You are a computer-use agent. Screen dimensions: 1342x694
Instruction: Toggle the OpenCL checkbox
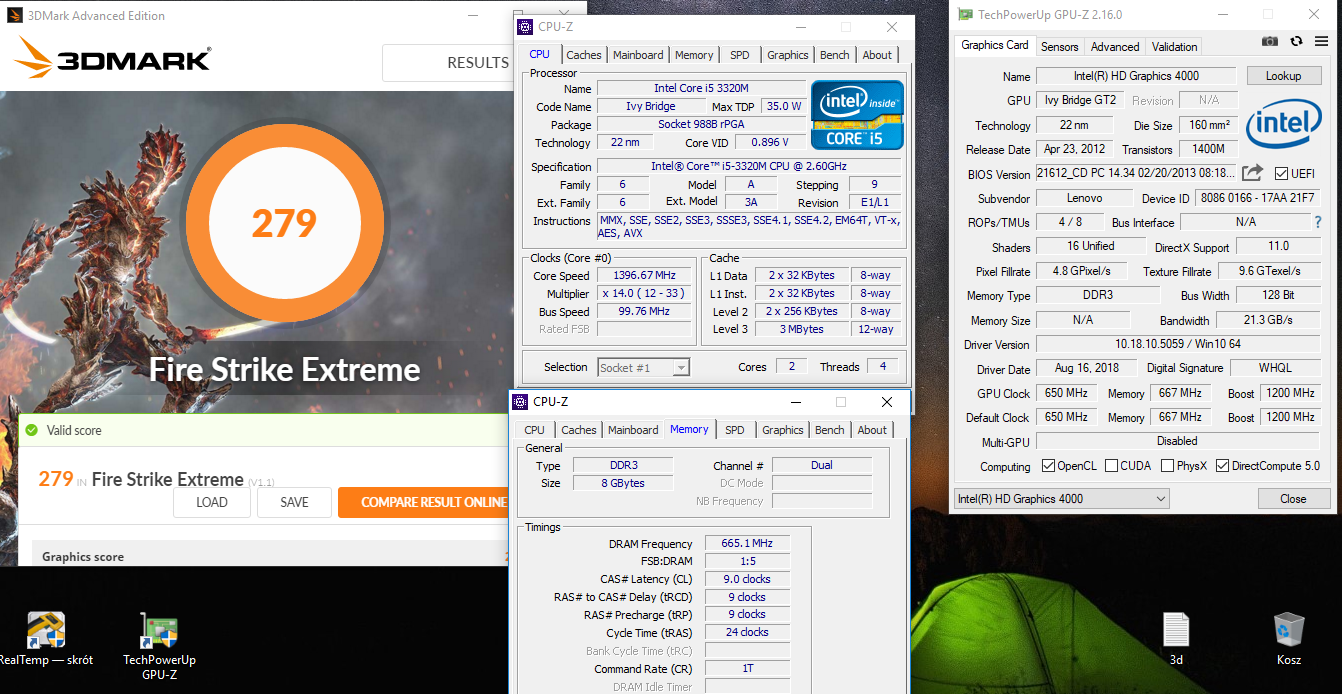click(x=1048, y=466)
